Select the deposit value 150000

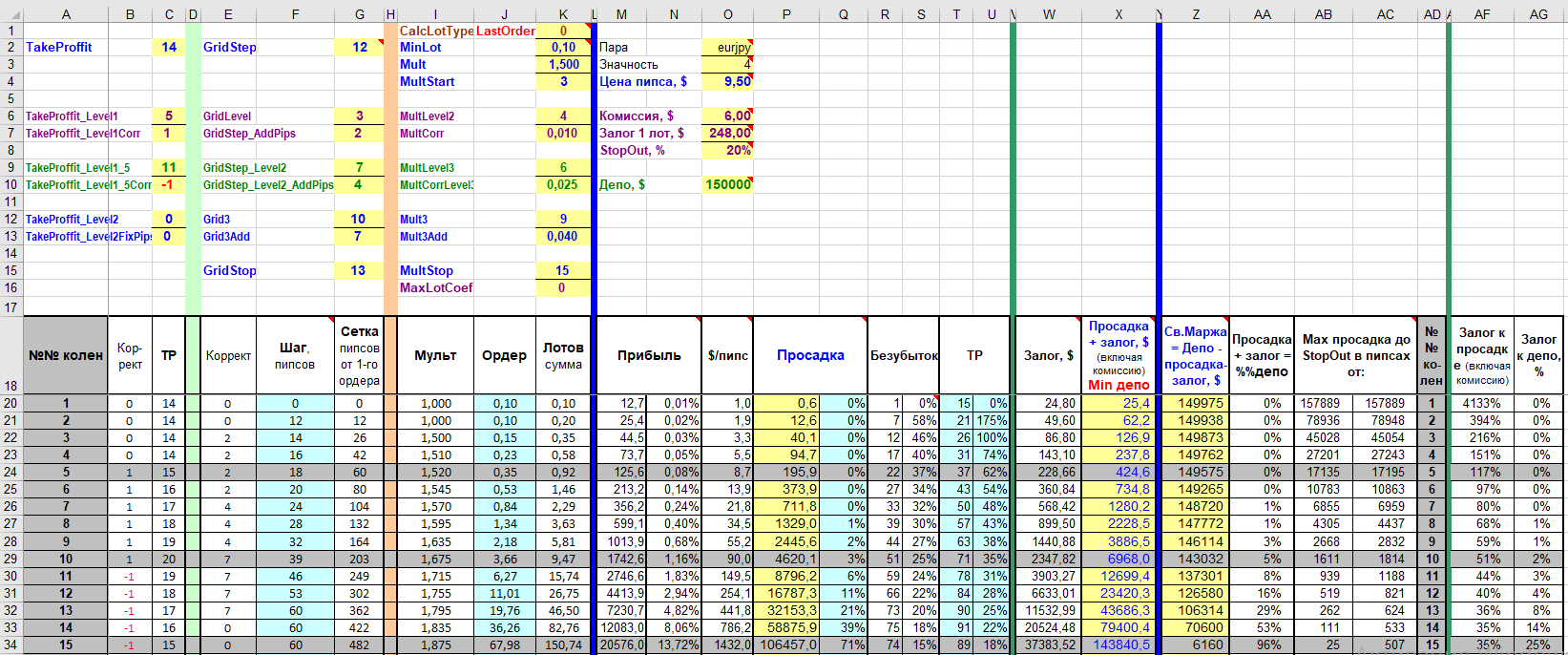(727, 184)
